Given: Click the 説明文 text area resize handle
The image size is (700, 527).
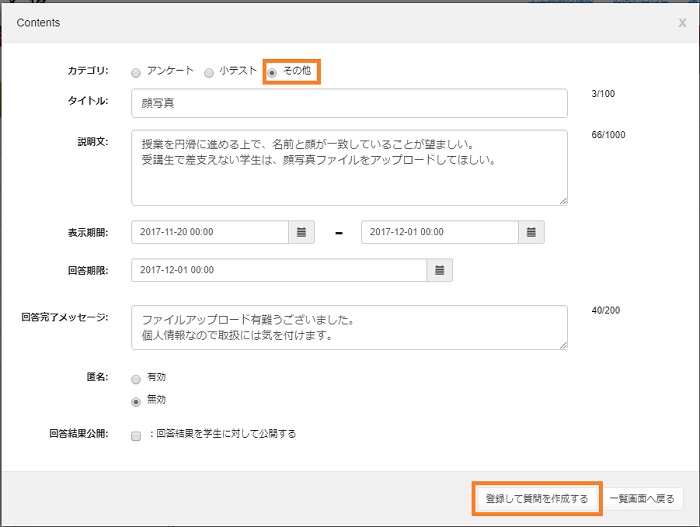Looking at the screenshot, I should point(563,200).
